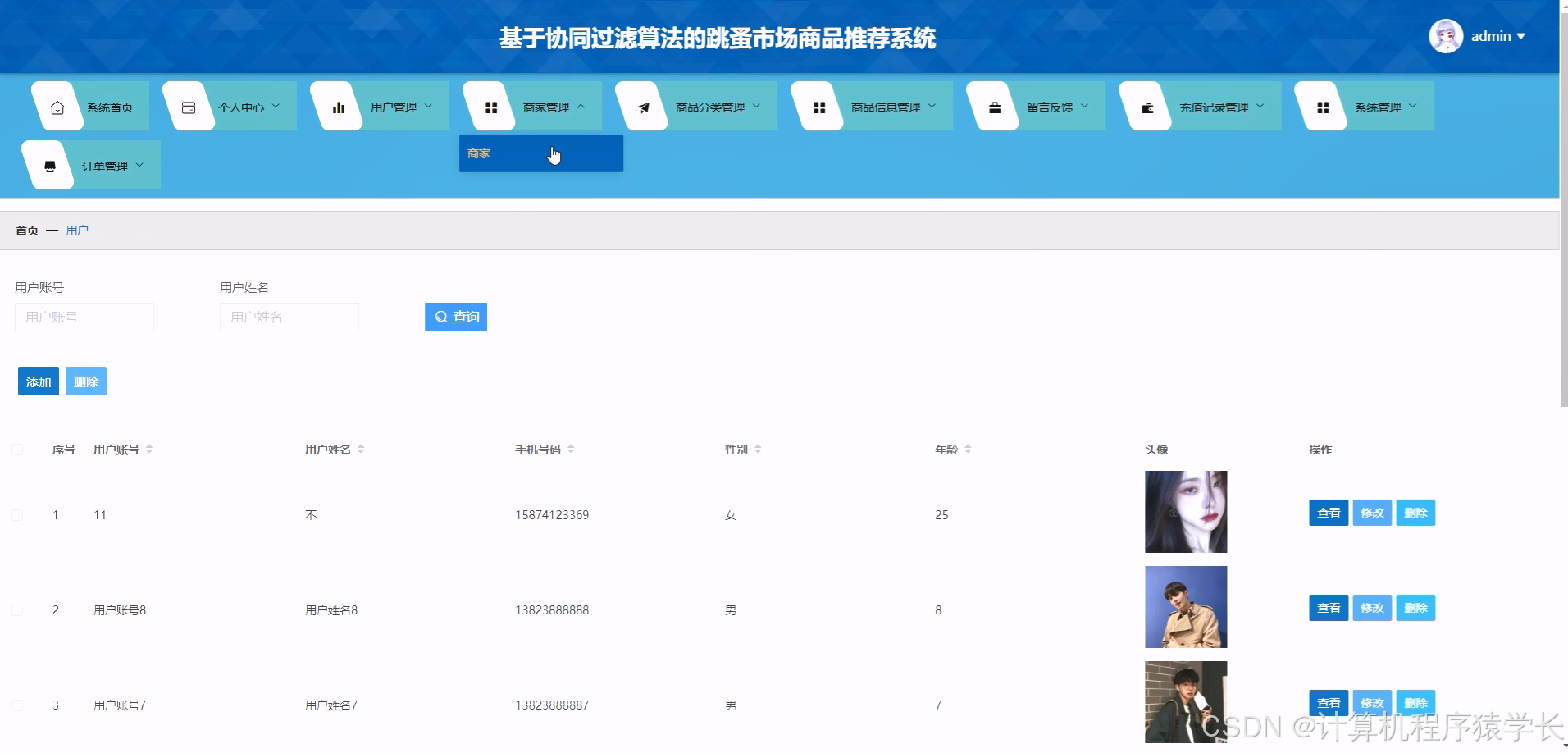1568x753 pixels.
Task: Click the paper plane icon on 商品分类管理
Action: 644,106
